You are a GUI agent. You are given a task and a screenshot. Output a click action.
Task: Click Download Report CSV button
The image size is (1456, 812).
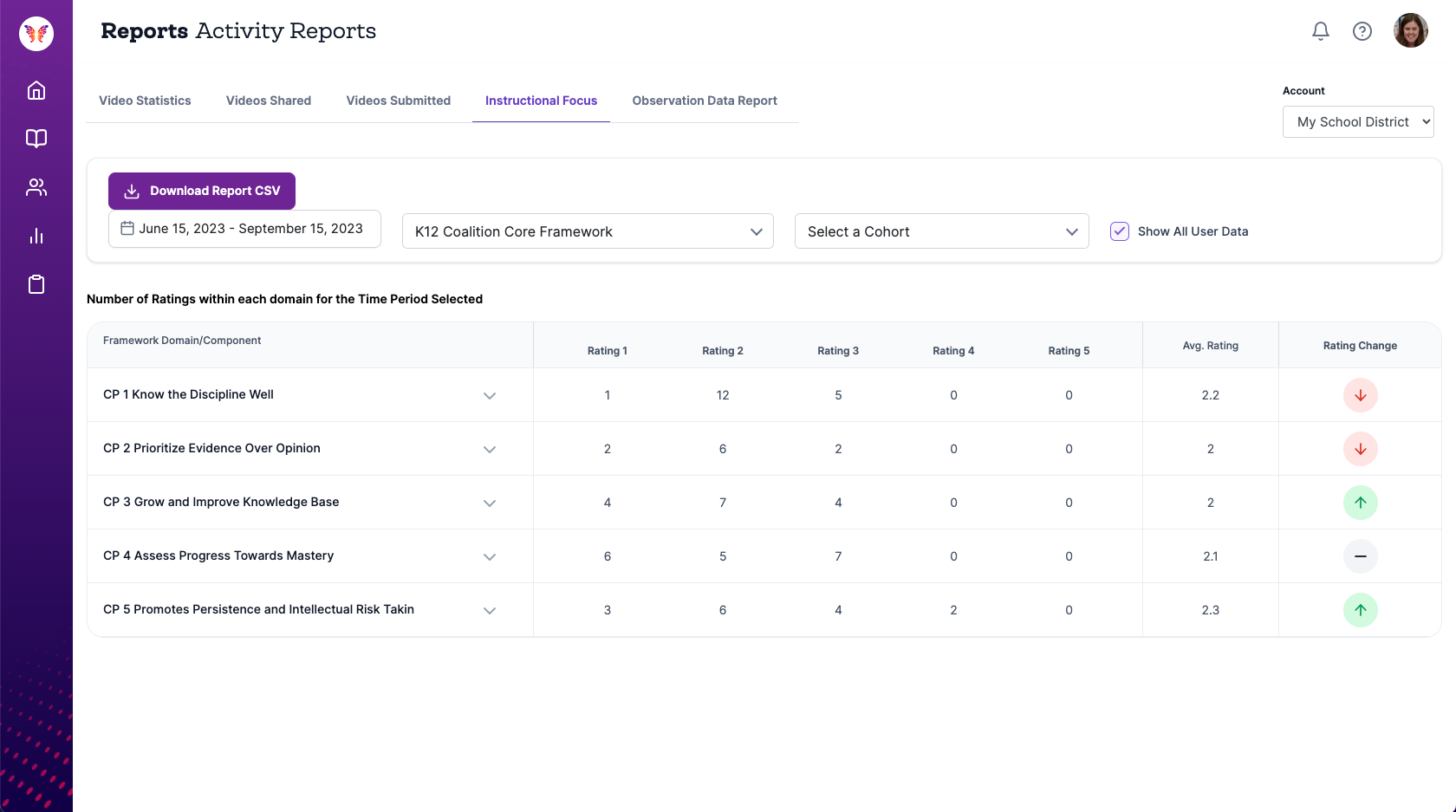pyautogui.click(x=202, y=191)
